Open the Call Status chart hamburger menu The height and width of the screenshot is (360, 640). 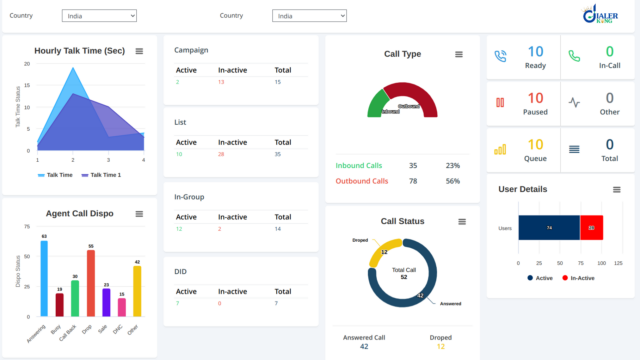462,222
